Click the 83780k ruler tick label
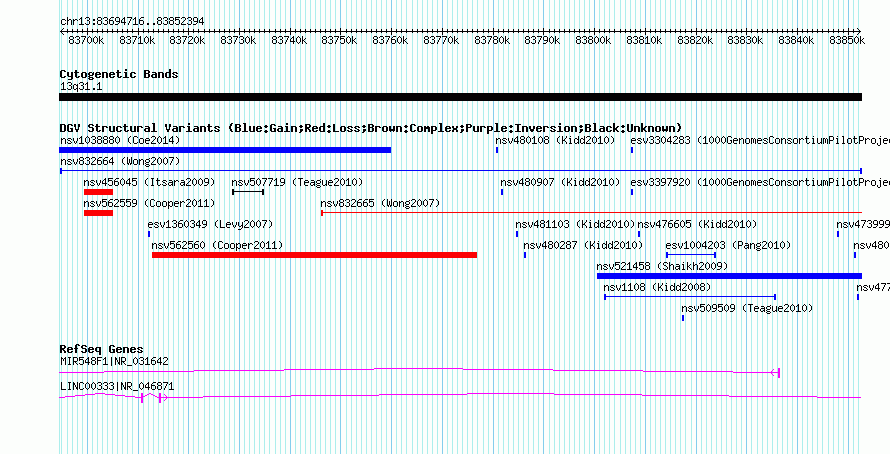This screenshot has width=890, height=454. 492,40
